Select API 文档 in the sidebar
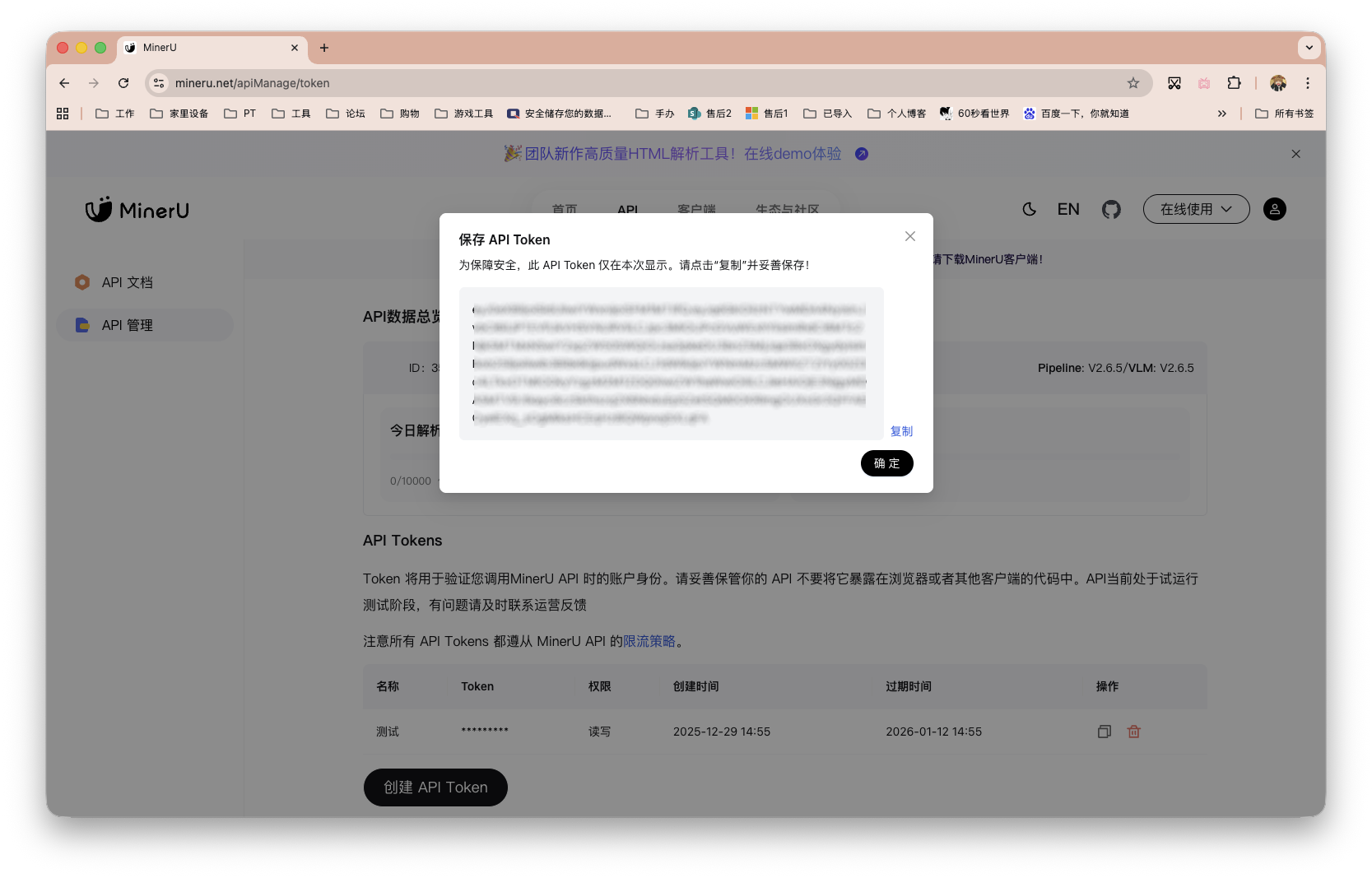Screen dimensions: 1372x878 [126, 281]
